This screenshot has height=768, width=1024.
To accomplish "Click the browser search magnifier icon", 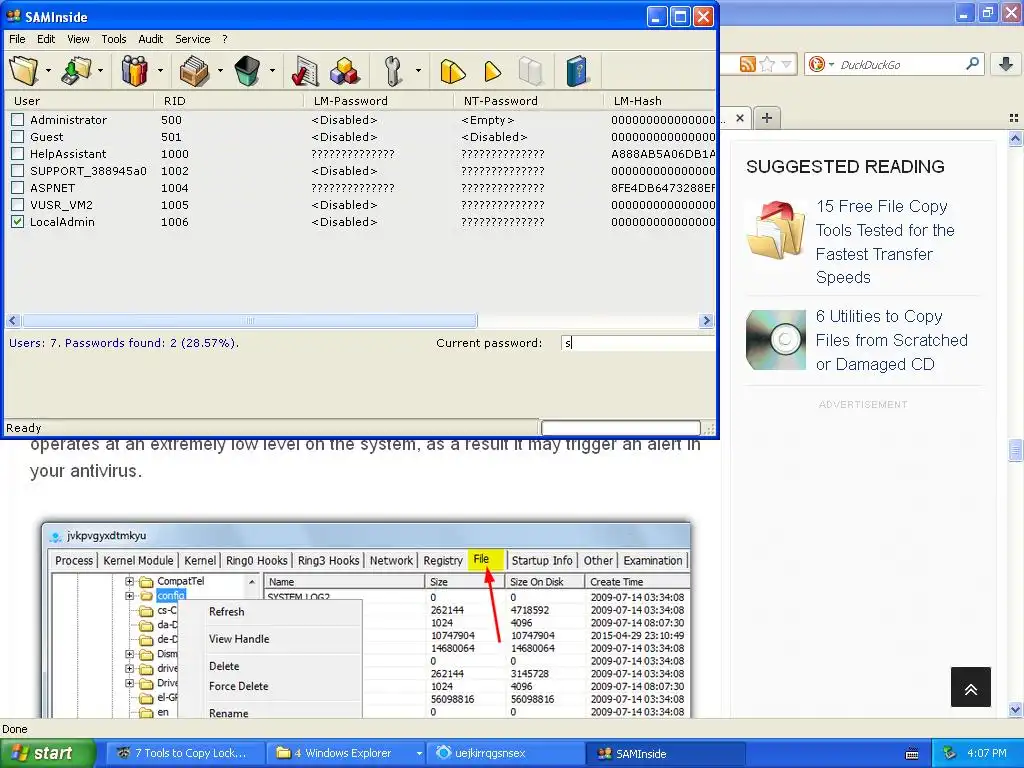I will click(972, 63).
